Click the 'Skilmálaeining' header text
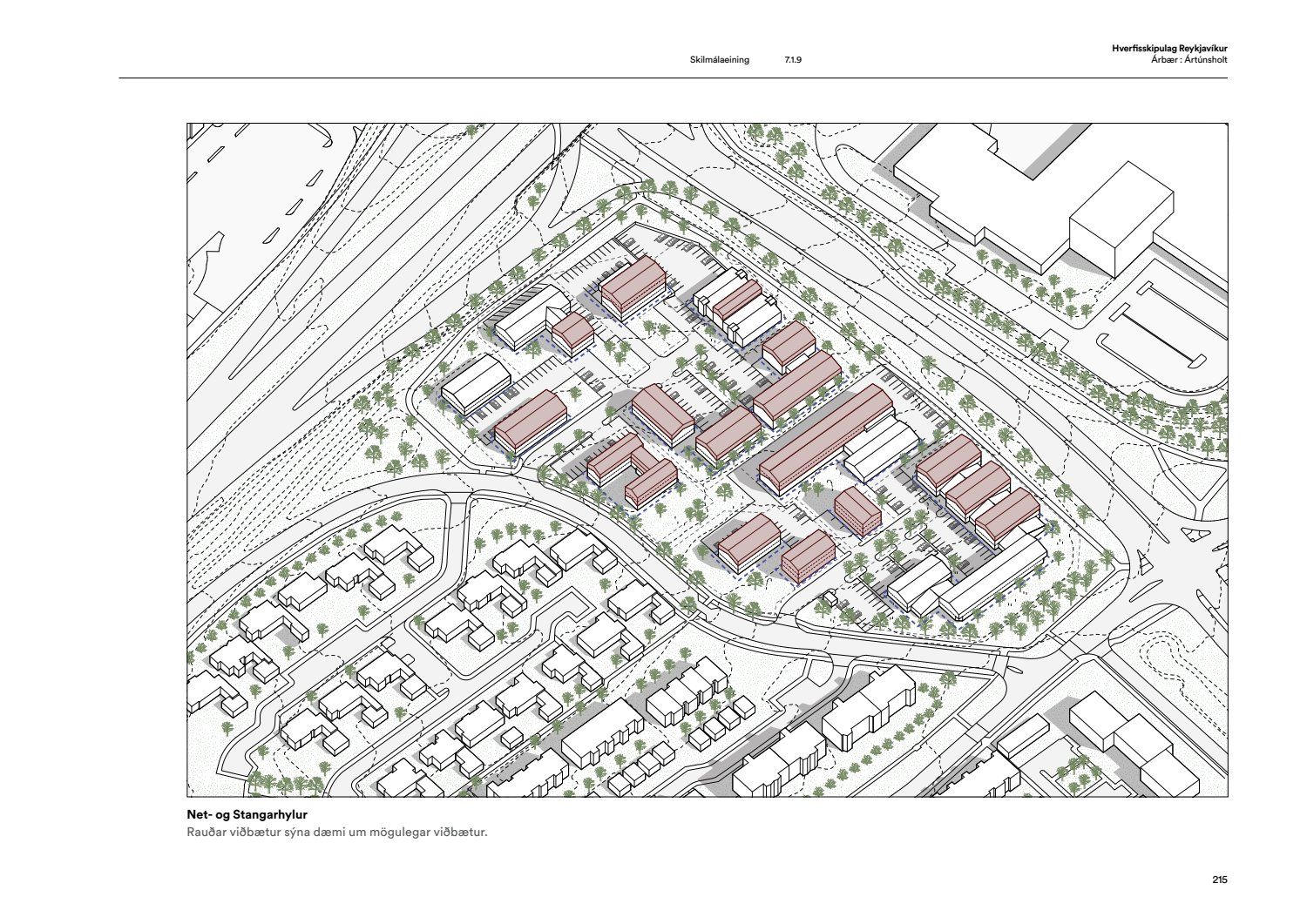 (x=719, y=60)
